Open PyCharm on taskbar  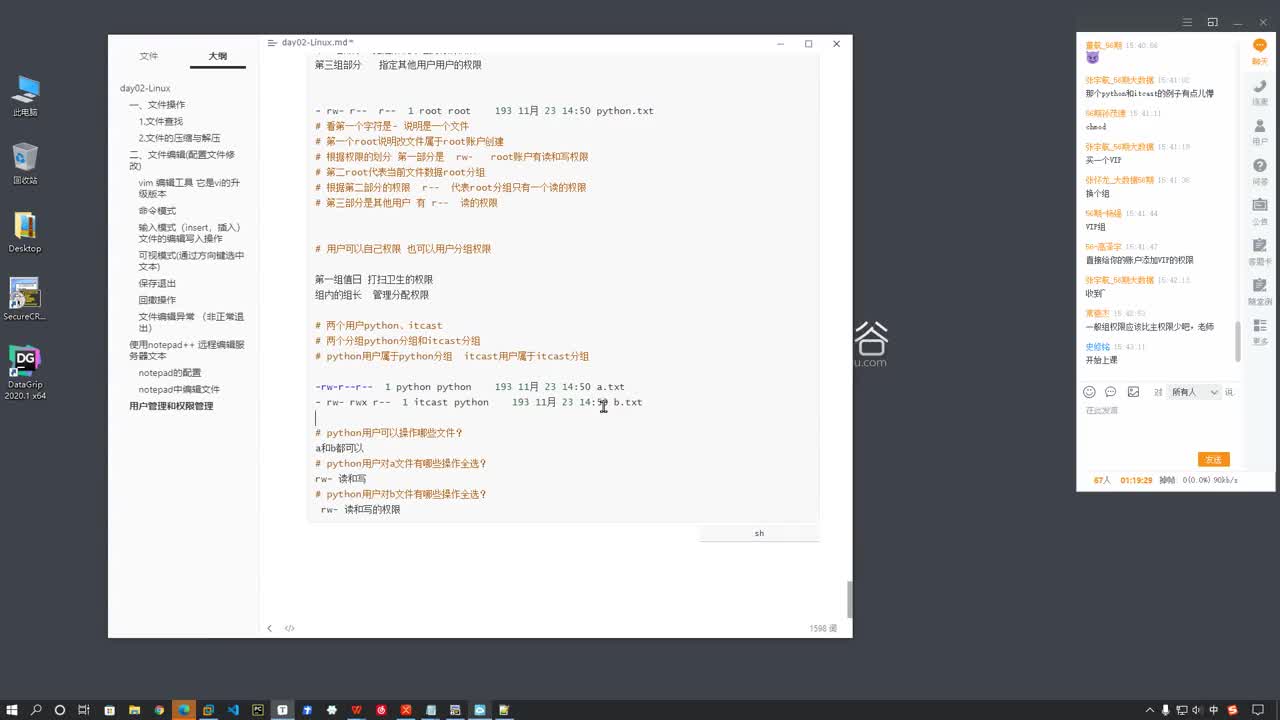coord(258,710)
